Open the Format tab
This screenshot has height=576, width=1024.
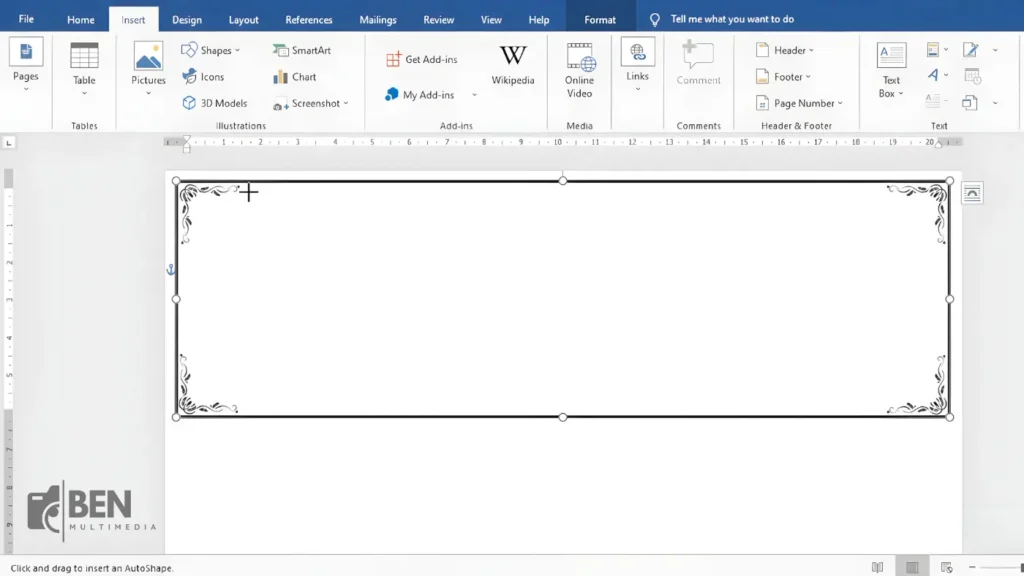(x=599, y=18)
